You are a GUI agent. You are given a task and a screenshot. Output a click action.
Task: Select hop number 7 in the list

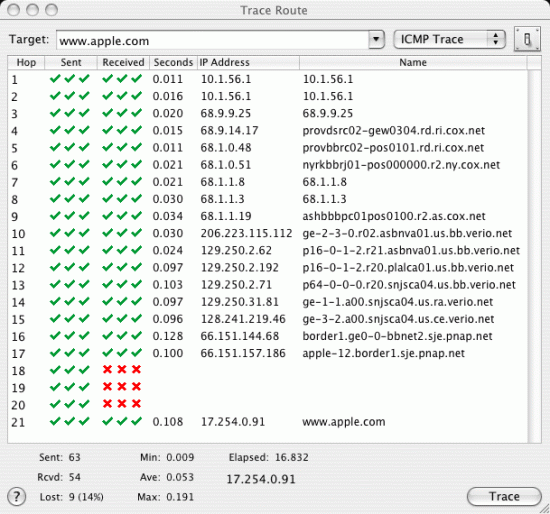(x=14, y=182)
